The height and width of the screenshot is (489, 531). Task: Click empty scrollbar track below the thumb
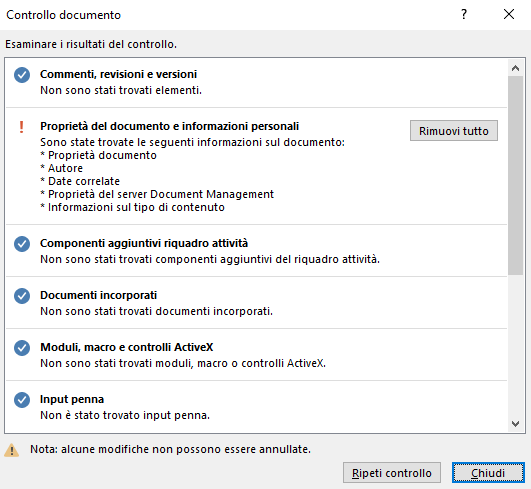(515, 345)
